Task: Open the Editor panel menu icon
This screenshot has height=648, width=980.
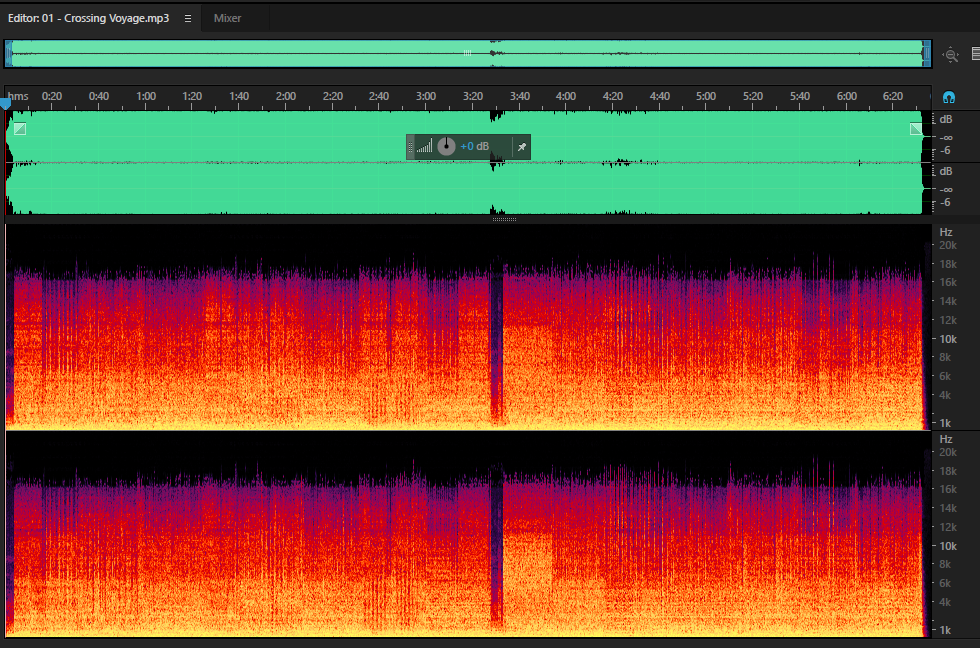Action: [x=188, y=19]
